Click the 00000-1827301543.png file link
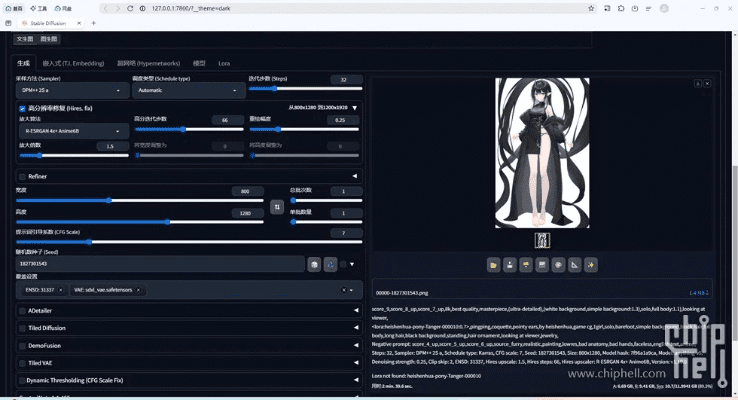This screenshot has height=400, width=738. tap(402, 293)
